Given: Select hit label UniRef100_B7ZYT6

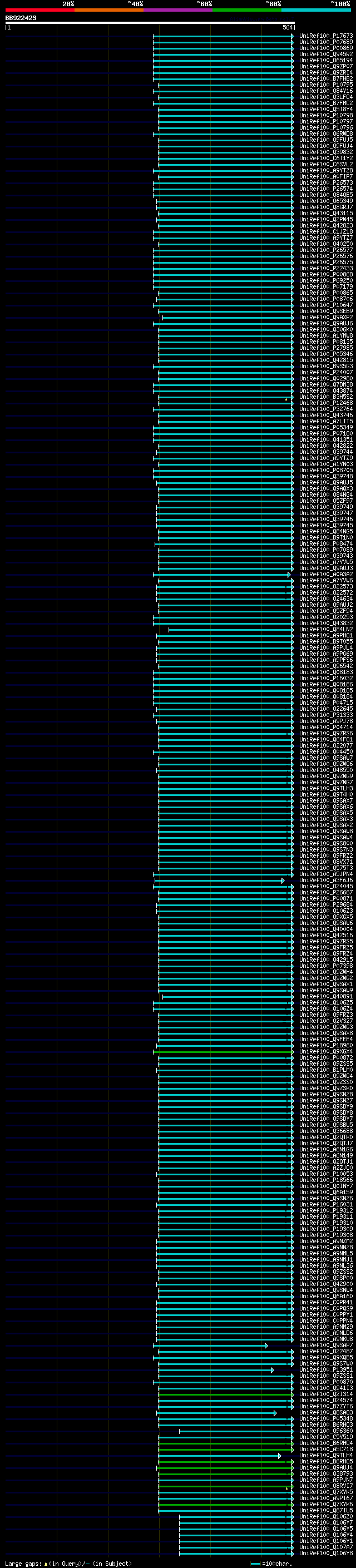Looking at the screenshot, I should coord(326,1407).
